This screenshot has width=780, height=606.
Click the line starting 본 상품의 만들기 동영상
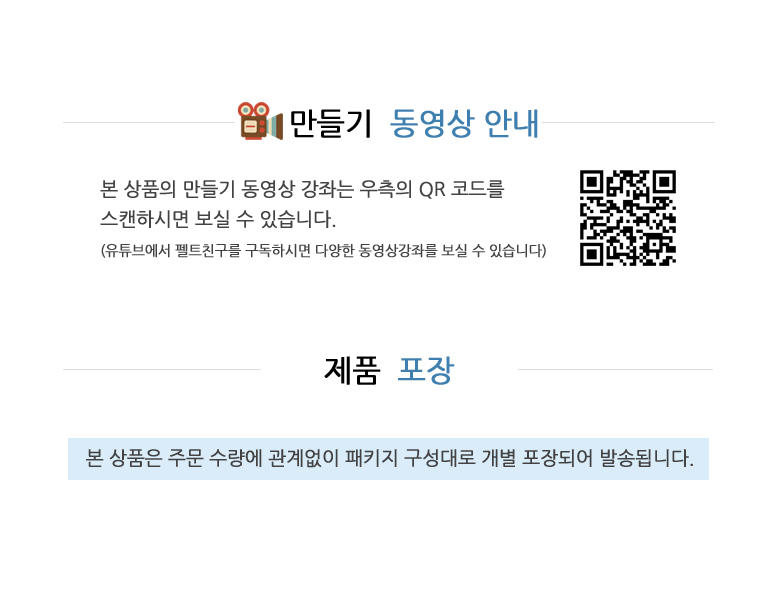(x=302, y=189)
